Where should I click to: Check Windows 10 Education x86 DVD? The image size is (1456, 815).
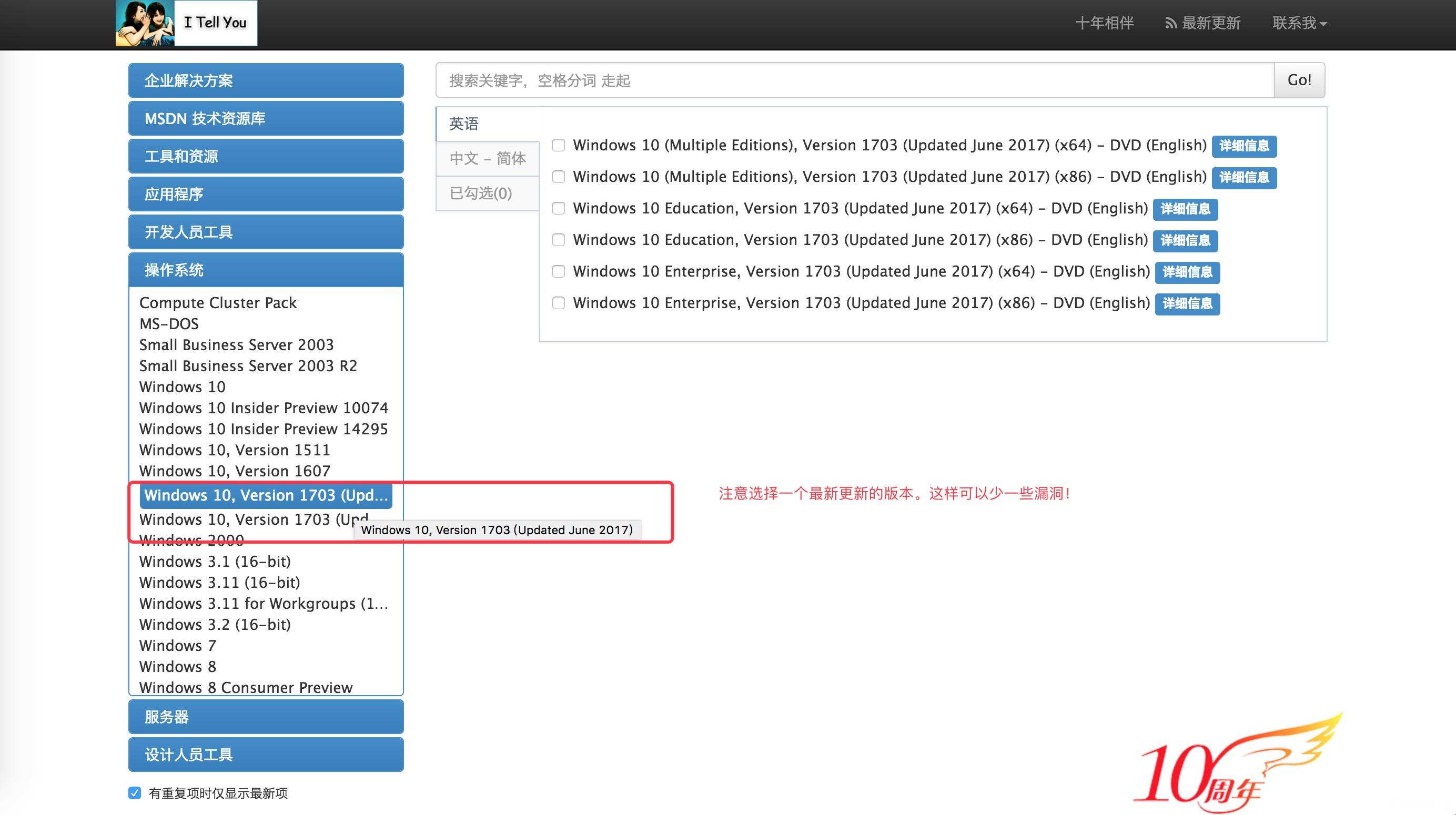[x=559, y=240]
